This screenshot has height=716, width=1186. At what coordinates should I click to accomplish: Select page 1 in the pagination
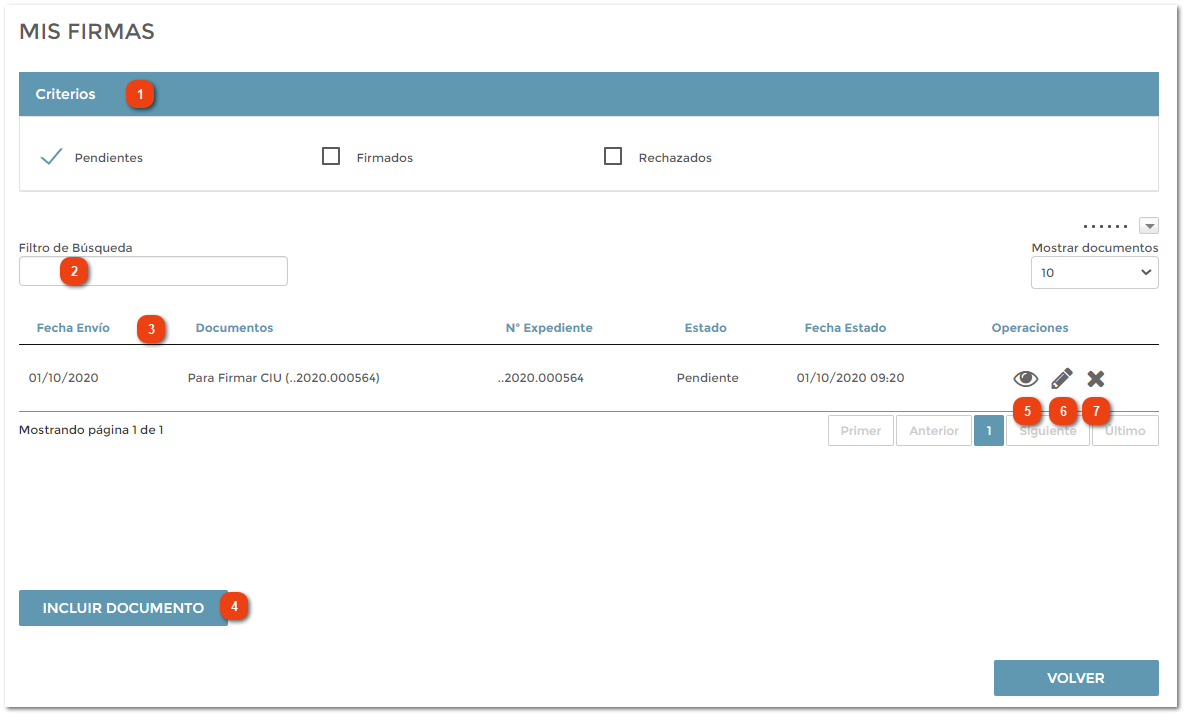(x=988, y=431)
